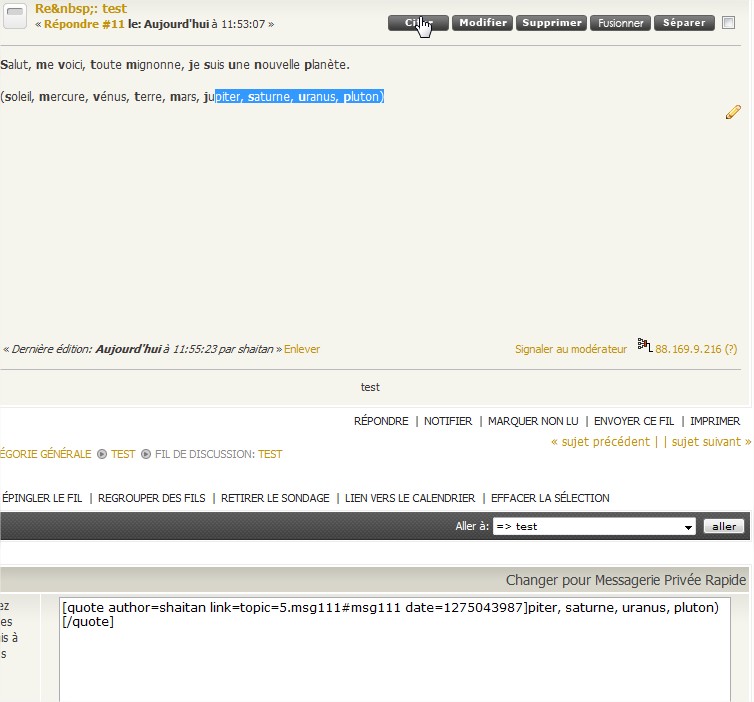
Task: Click the Fusionner button
Action: [x=620, y=23]
